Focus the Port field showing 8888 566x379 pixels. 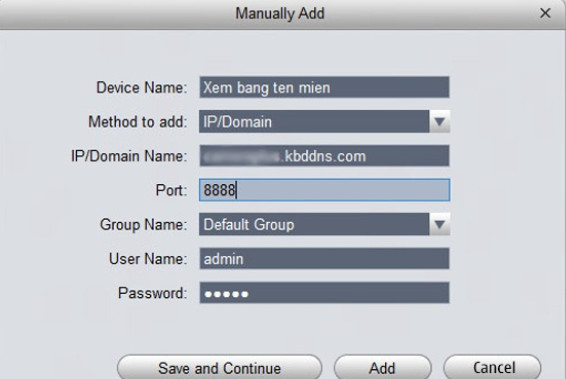(x=324, y=190)
